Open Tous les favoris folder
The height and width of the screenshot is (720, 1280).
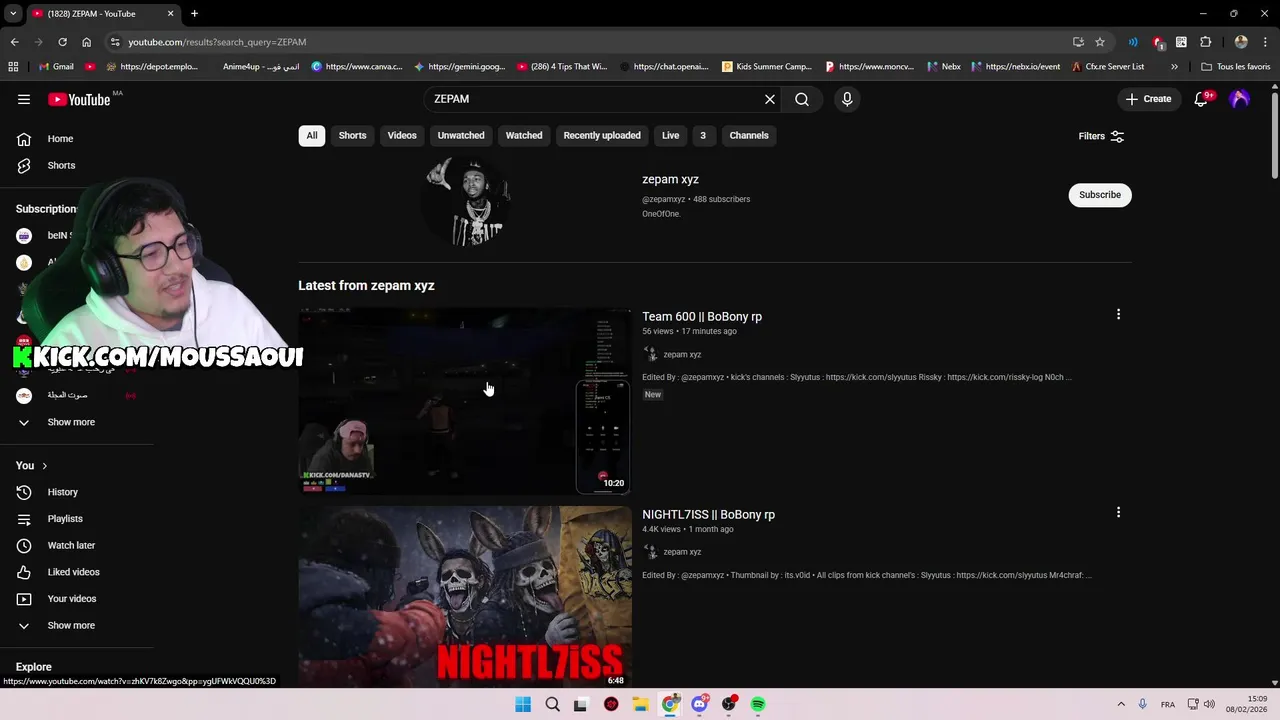pyautogui.click(x=1236, y=67)
